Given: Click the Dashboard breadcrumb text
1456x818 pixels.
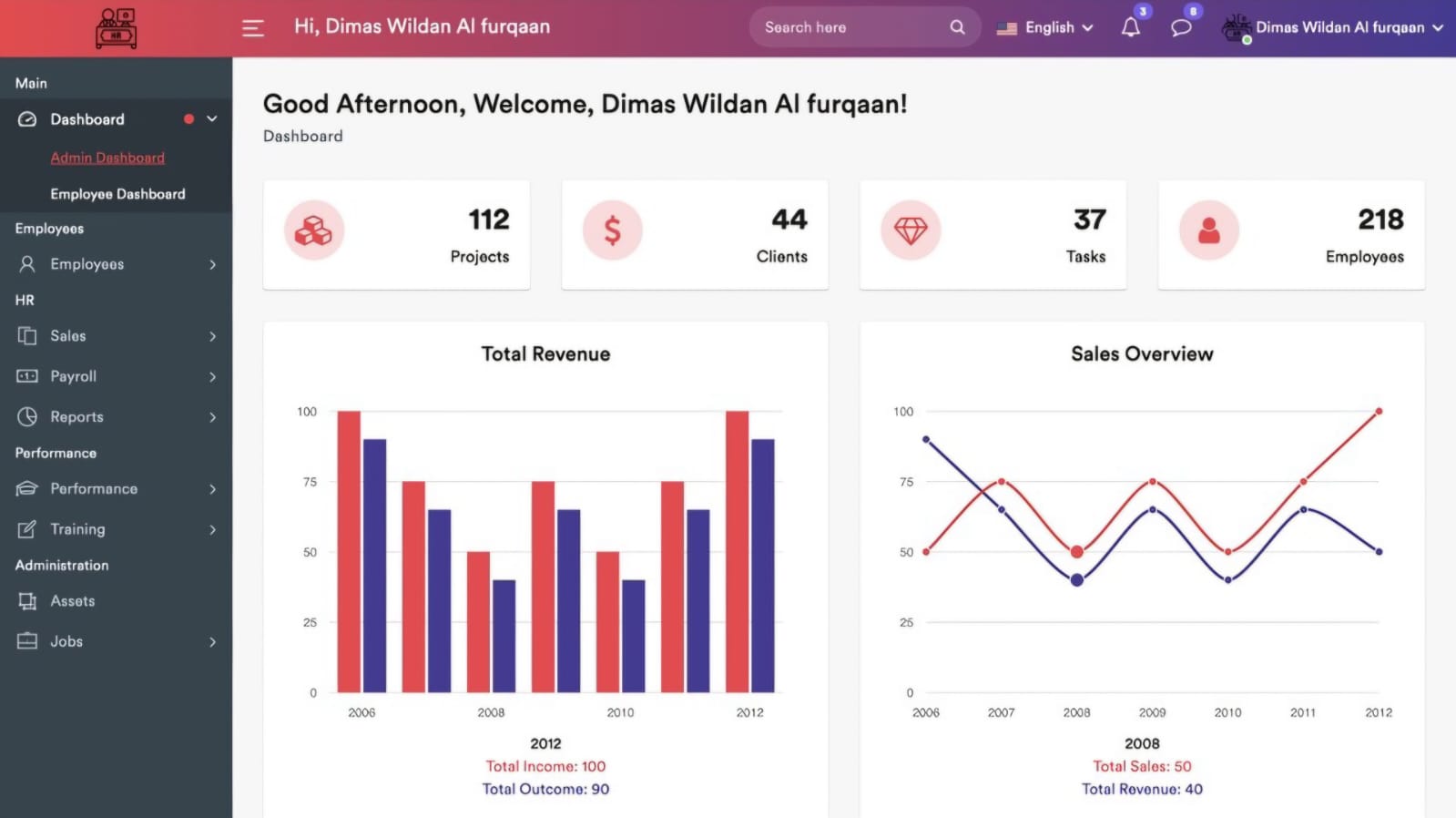Looking at the screenshot, I should pyautogui.click(x=303, y=136).
